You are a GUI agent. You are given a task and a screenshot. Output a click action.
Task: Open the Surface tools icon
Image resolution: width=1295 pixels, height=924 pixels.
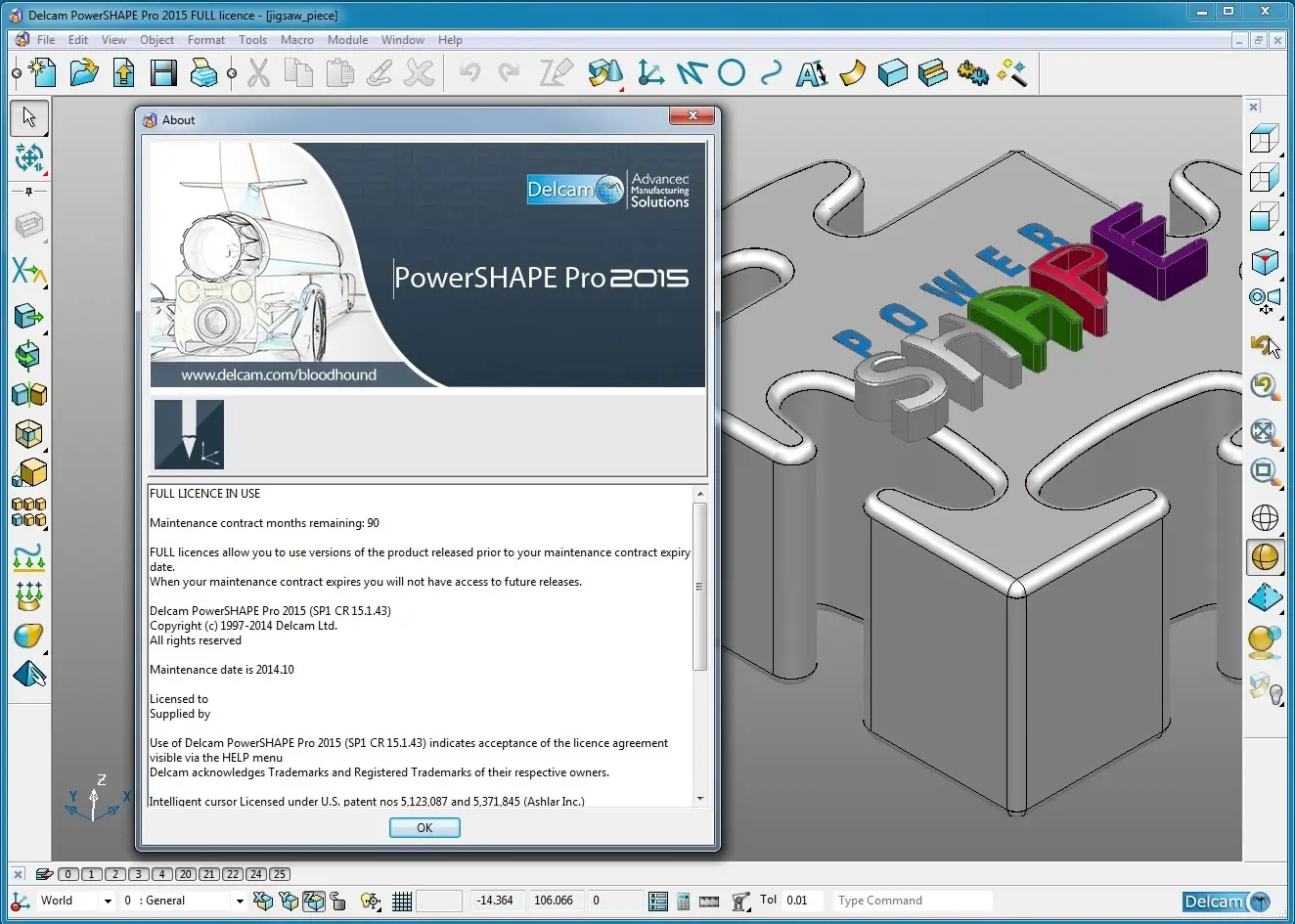click(x=853, y=73)
